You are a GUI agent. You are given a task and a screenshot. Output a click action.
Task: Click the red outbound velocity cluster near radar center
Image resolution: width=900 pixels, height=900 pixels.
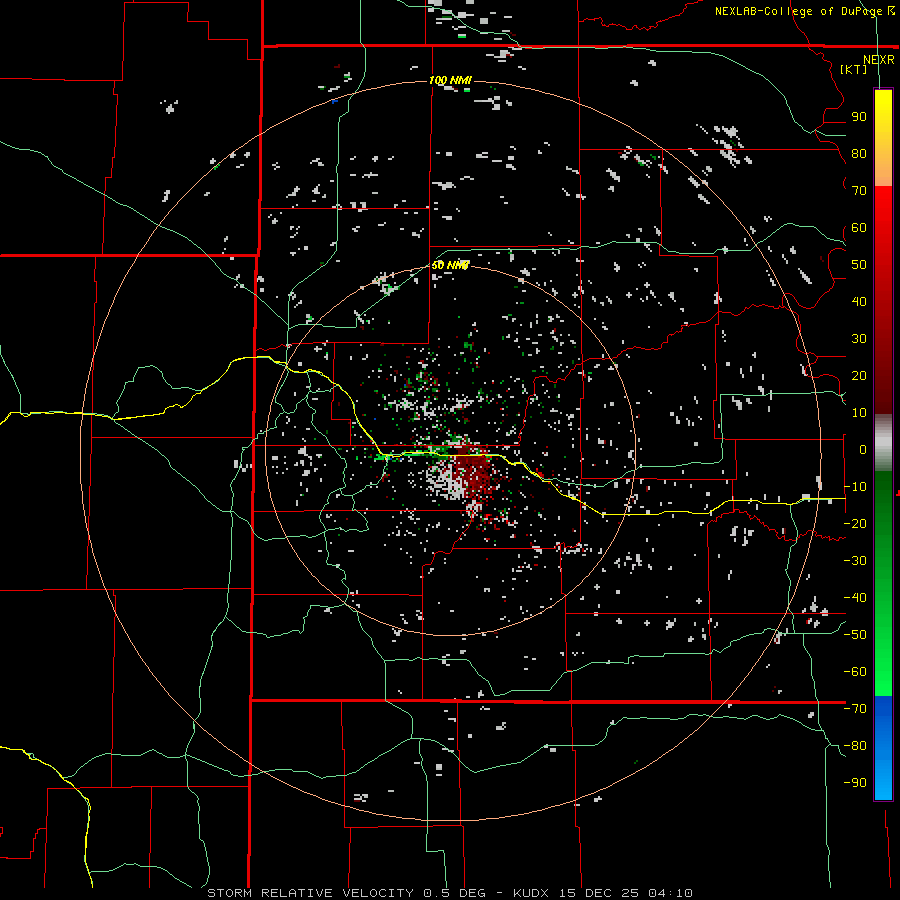(x=475, y=472)
